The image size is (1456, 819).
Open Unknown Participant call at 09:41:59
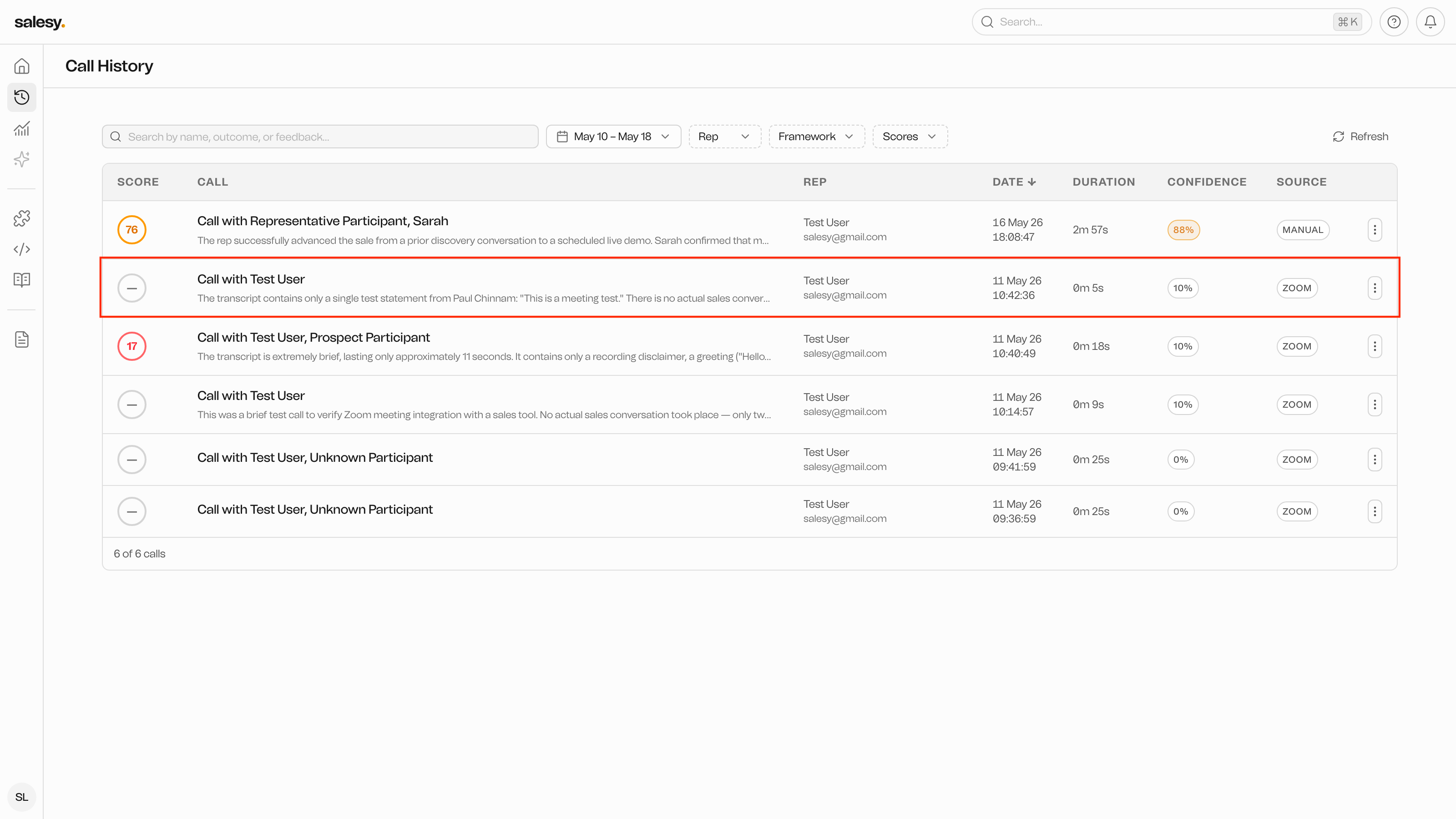[x=314, y=458]
